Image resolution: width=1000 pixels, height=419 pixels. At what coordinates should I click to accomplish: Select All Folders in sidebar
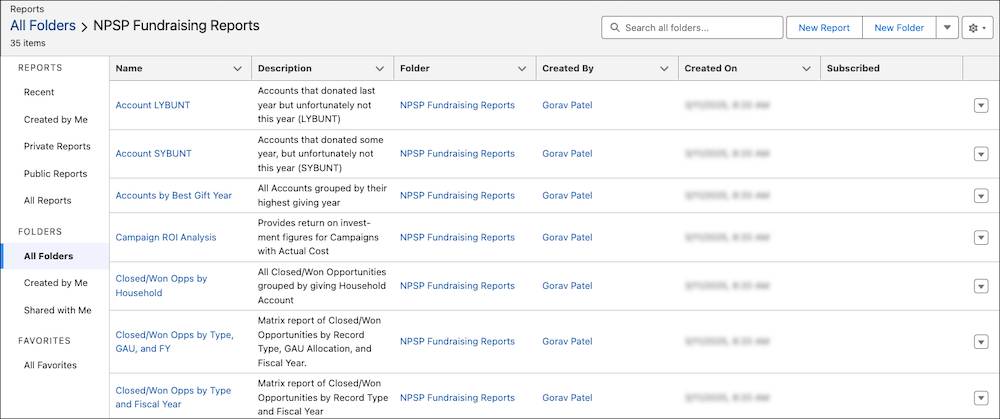pos(55,256)
